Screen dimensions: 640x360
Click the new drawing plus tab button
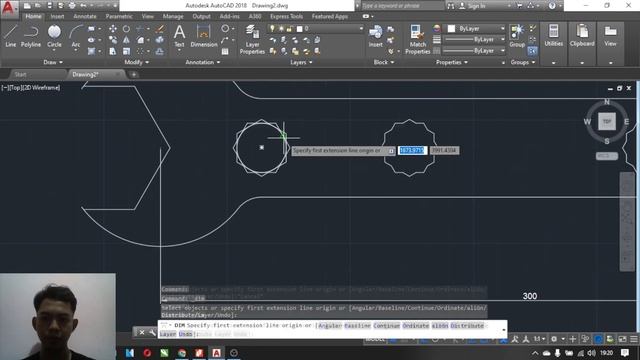[x=133, y=74]
